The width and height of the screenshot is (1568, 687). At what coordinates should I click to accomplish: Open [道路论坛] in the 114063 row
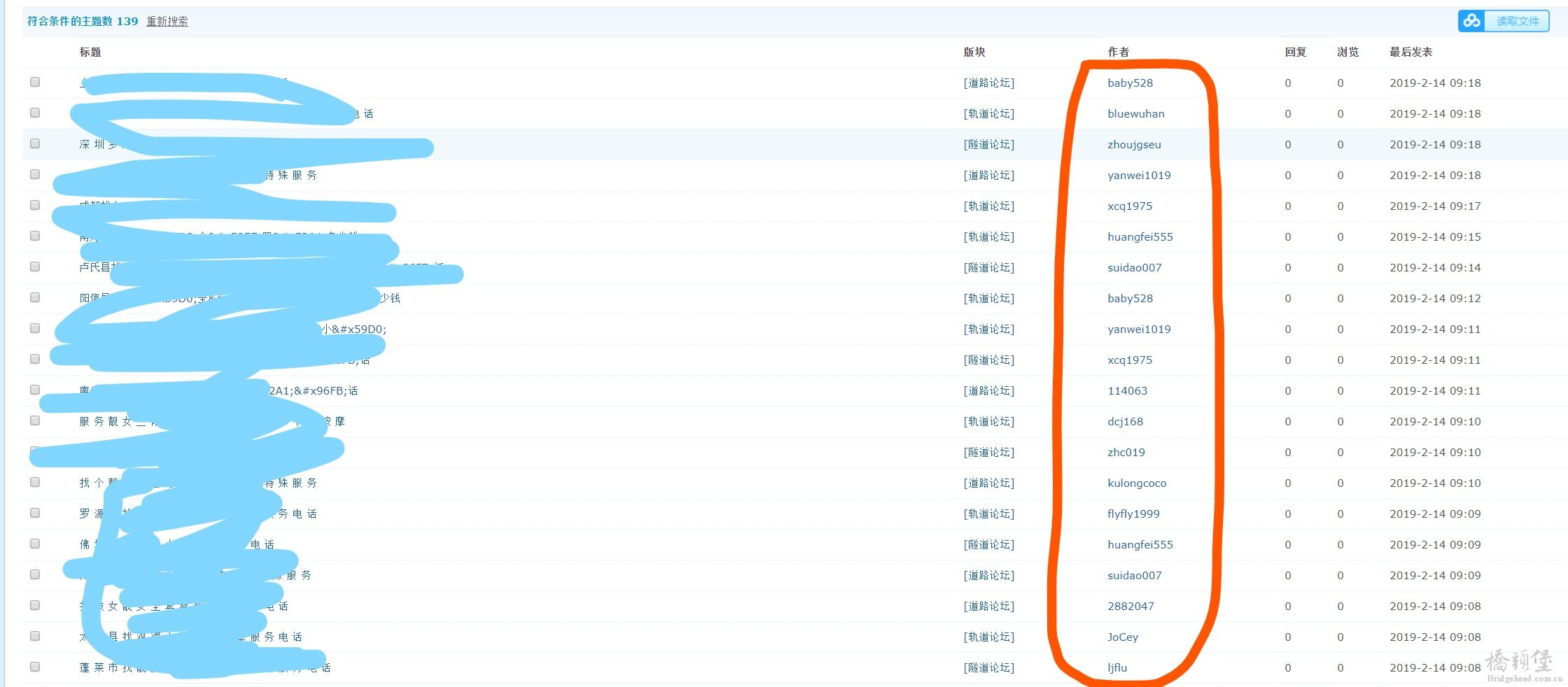[988, 390]
